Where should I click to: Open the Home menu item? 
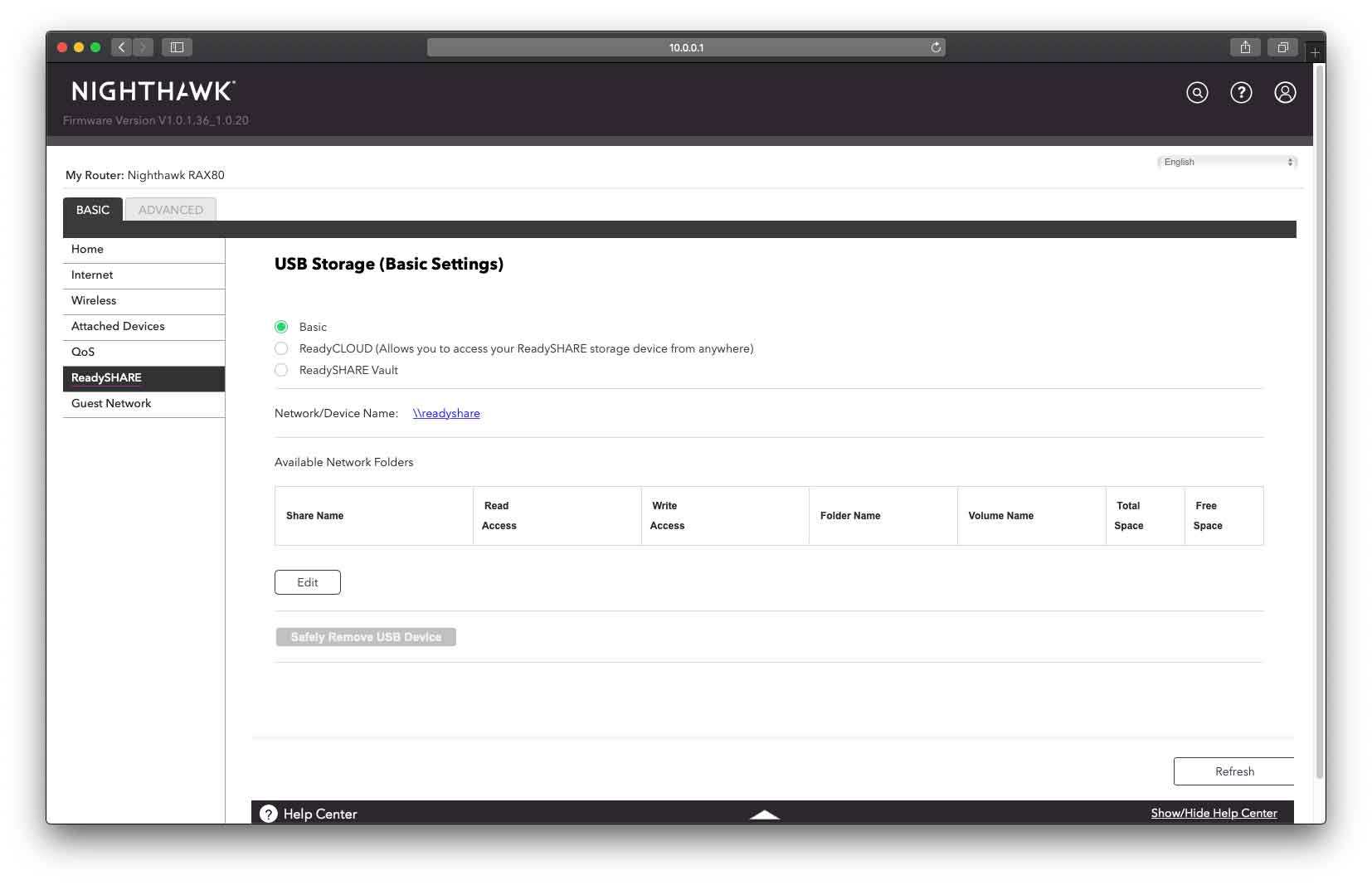[144, 250]
